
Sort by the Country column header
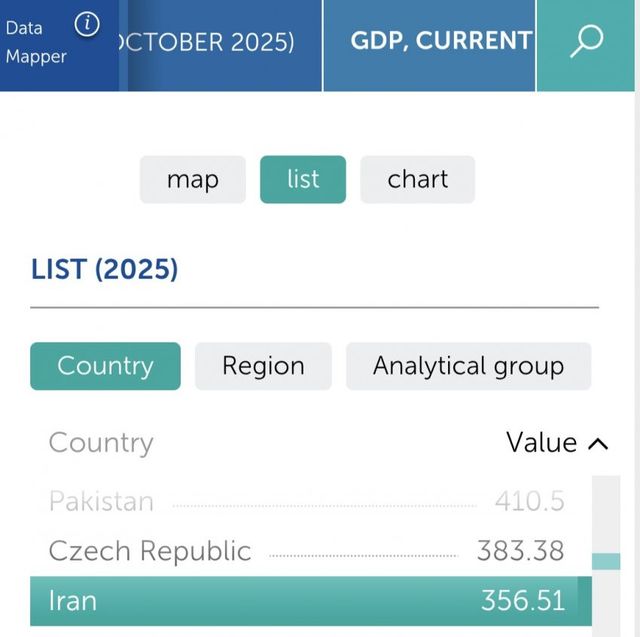click(101, 443)
